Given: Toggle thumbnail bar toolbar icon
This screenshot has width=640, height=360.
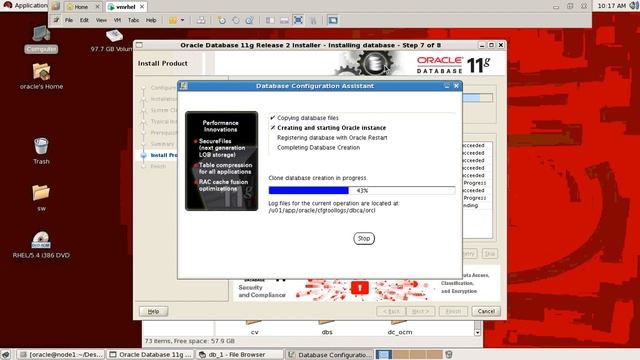Looking at the screenshot, I should click(284, 20).
